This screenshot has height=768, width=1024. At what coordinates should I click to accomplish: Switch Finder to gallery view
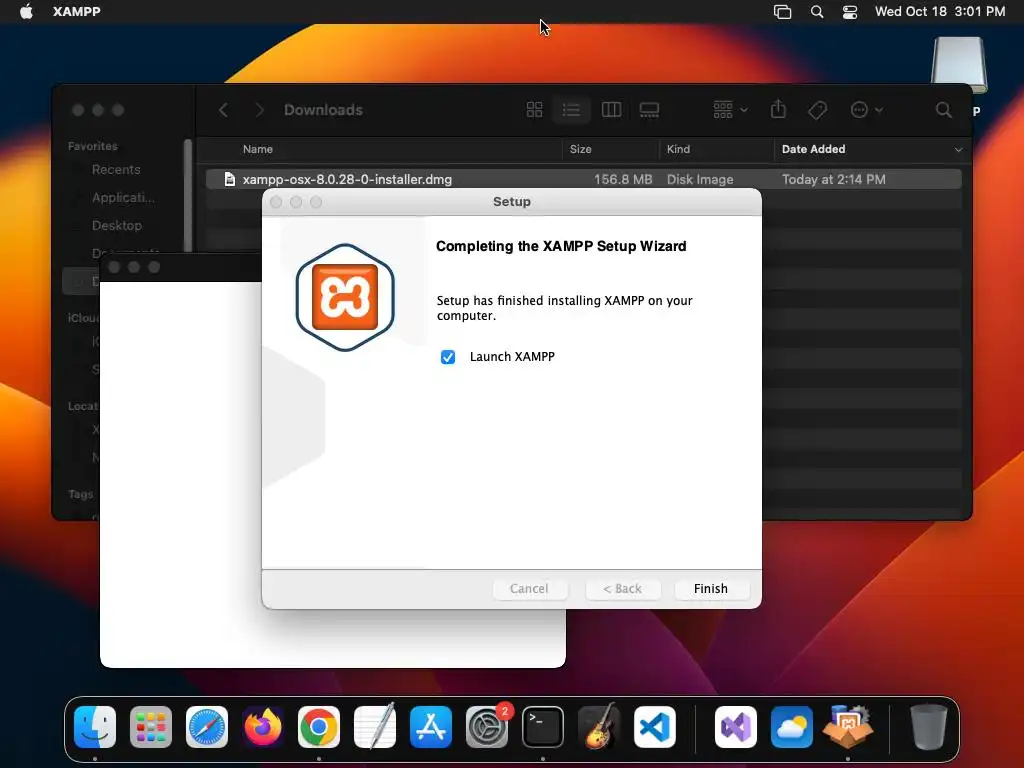[x=649, y=110]
